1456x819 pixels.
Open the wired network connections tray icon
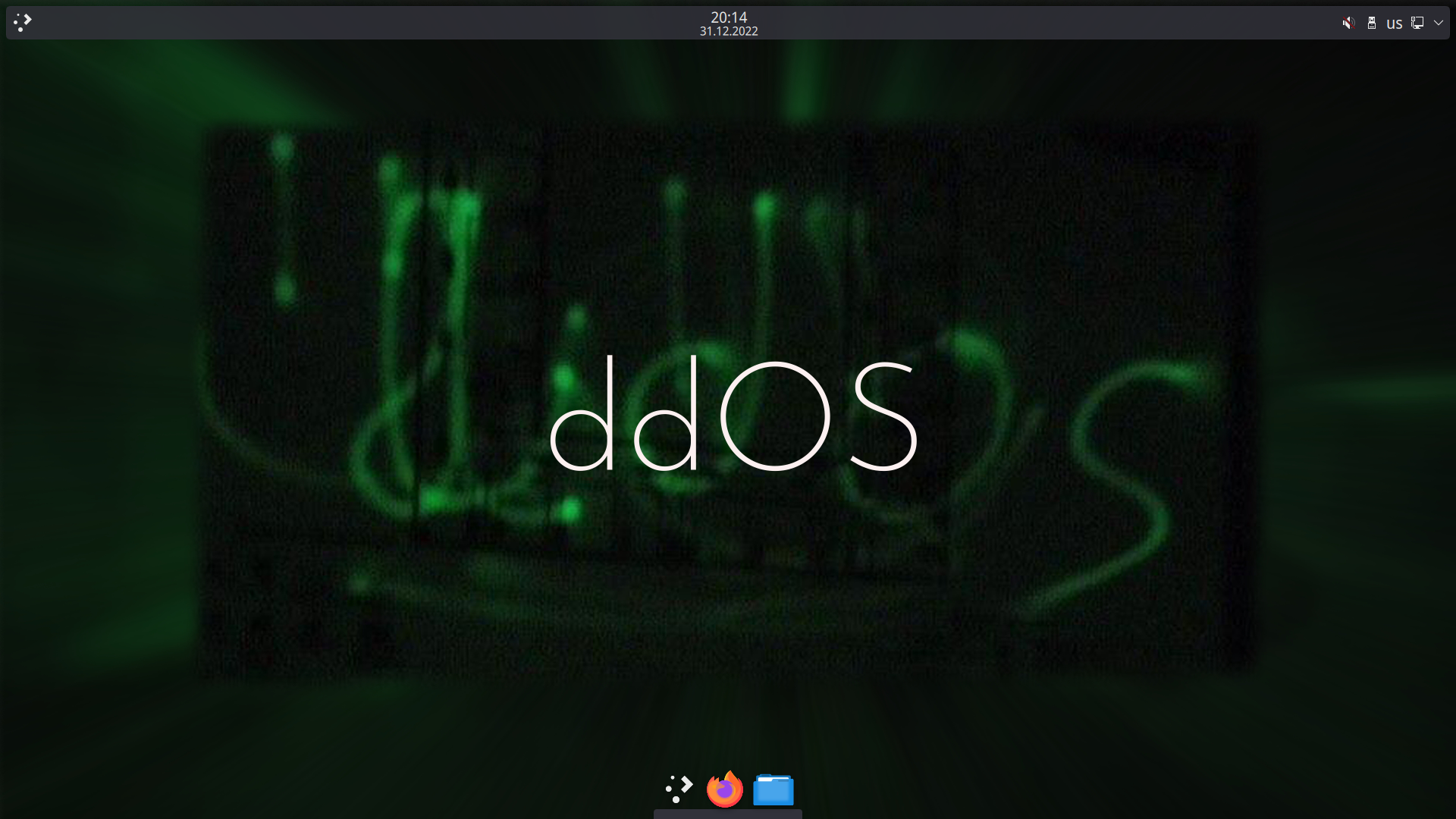[1417, 23]
